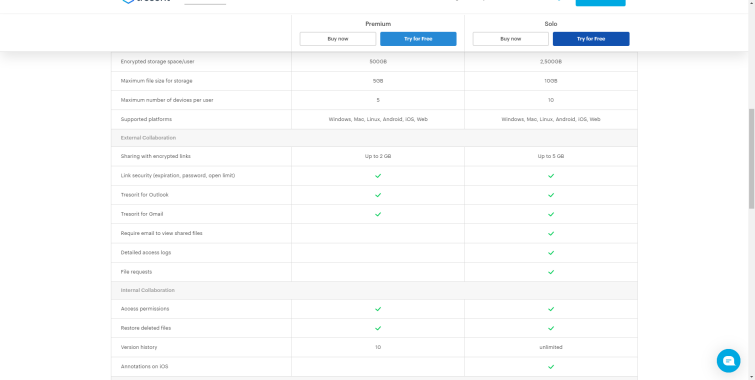755x380 pixels.
Task: Click the blue button in top navigation
Action: pos(600,2)
